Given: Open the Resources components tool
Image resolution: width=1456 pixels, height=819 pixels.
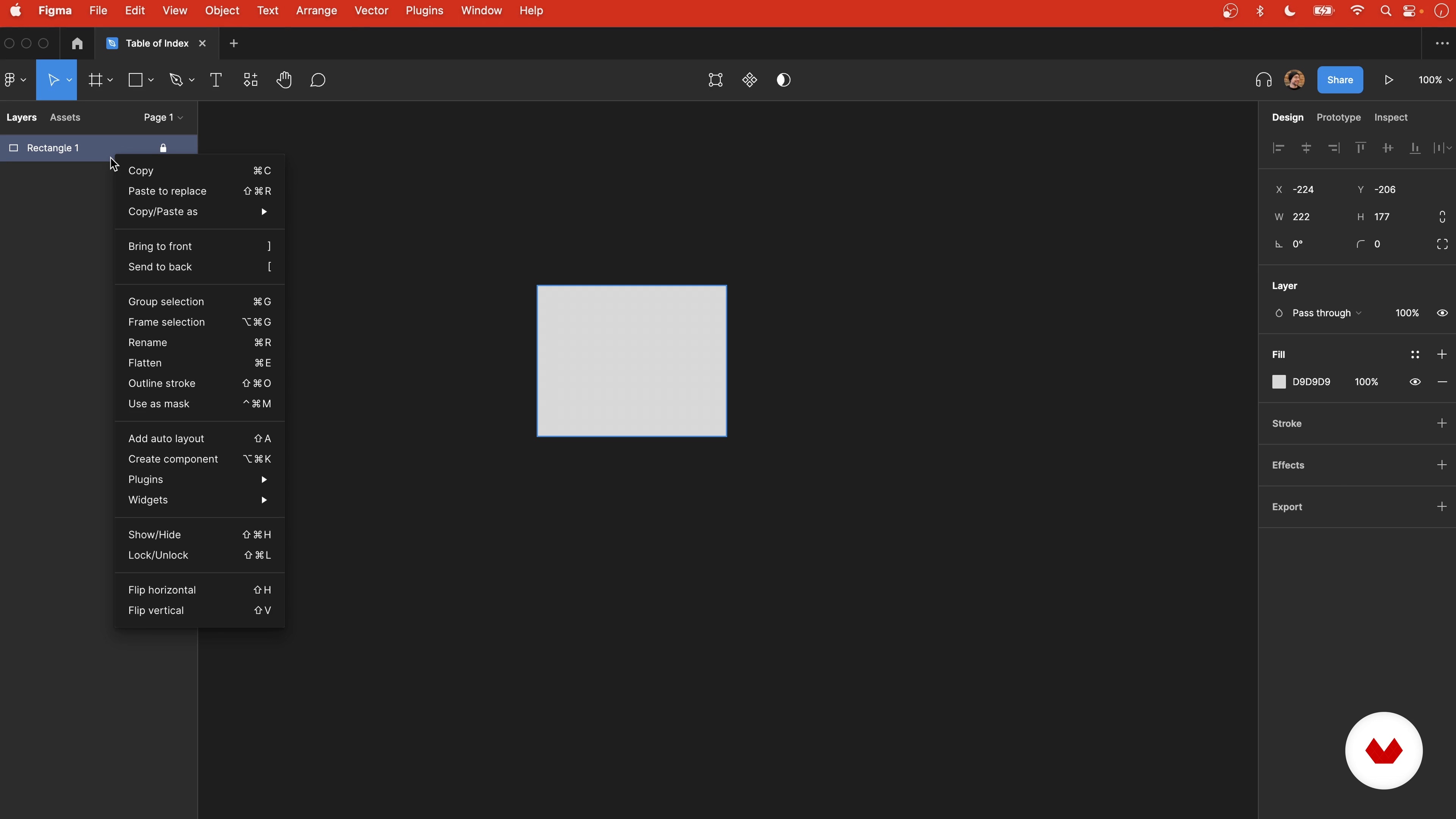Looking at the screenshot, I should click(250, 80).
